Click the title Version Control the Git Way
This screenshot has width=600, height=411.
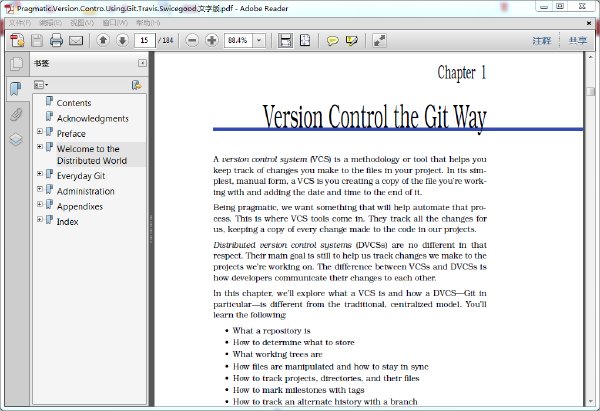(374, 117)
